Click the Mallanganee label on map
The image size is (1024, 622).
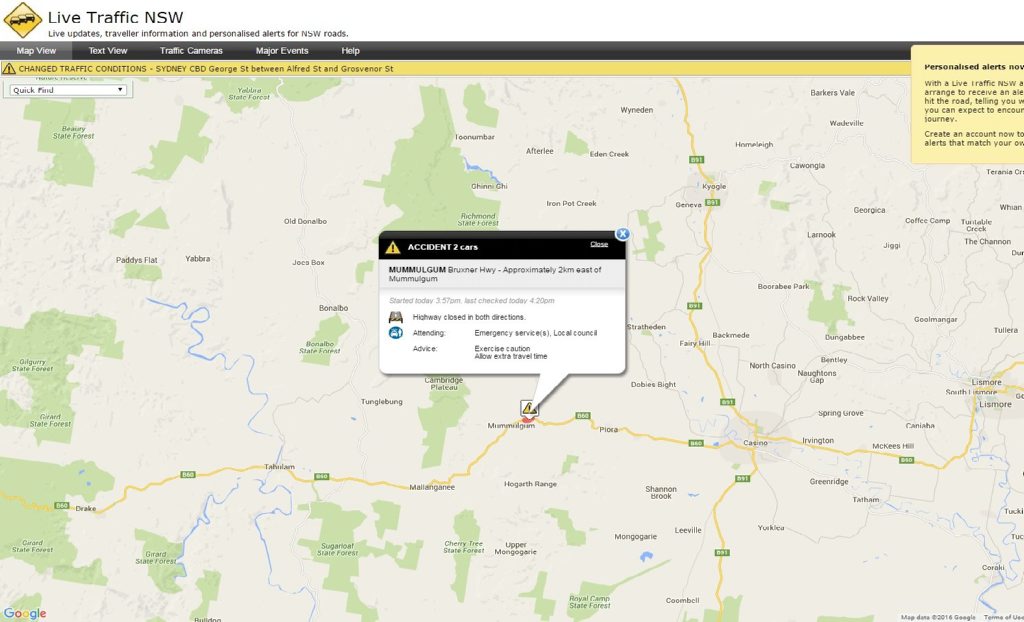click(x=432, y=487)
